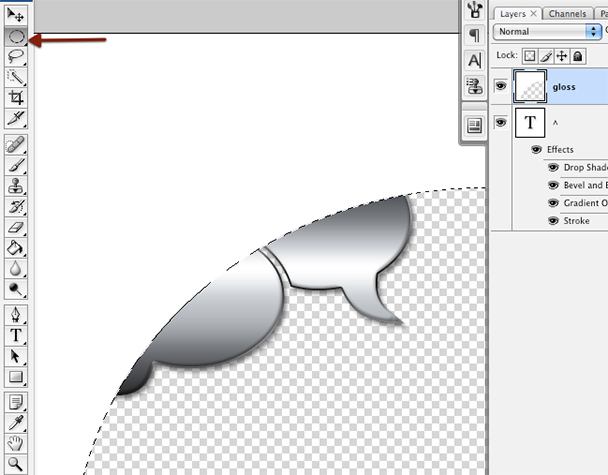The image size is (608, 475).
Task: Open the Normal blend mode dropdown
Action: 547,31
